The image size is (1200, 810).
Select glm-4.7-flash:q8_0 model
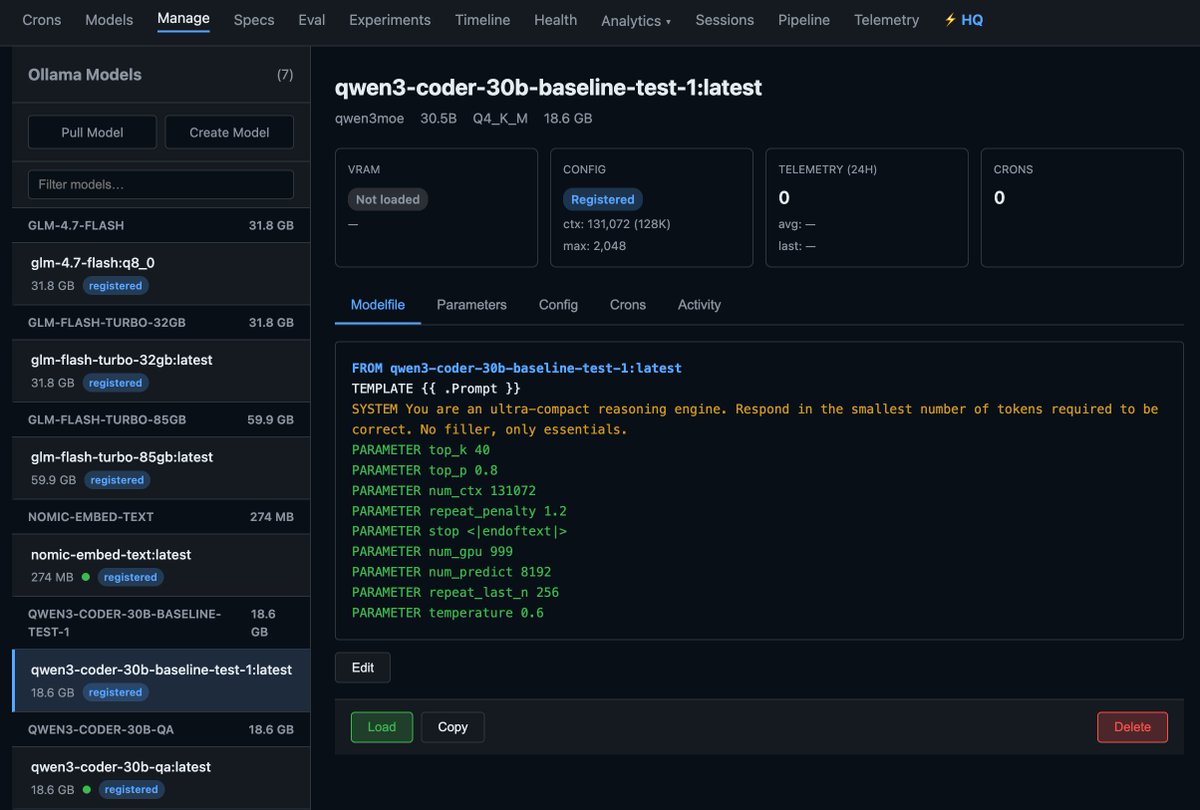(x=161, y=273)
